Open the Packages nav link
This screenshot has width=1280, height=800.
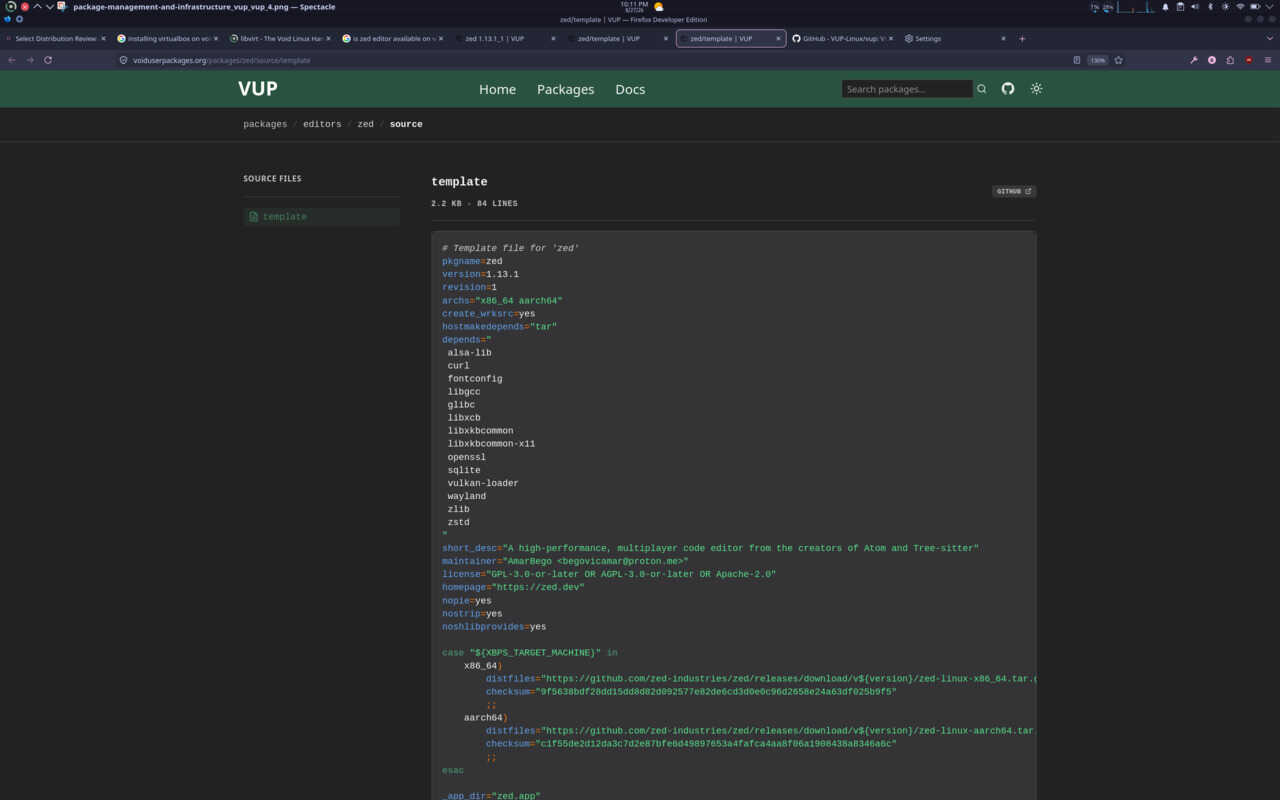[x=565, y=89]
